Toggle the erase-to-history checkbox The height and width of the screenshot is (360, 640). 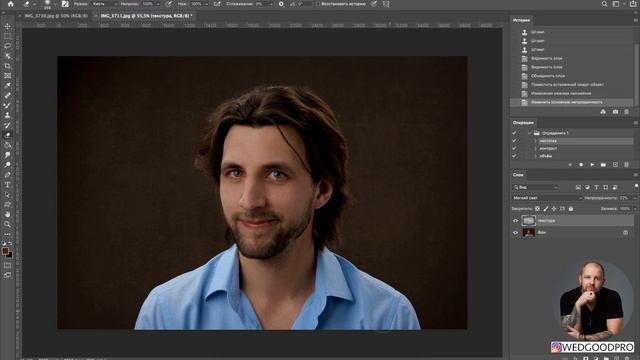(318, 4)
